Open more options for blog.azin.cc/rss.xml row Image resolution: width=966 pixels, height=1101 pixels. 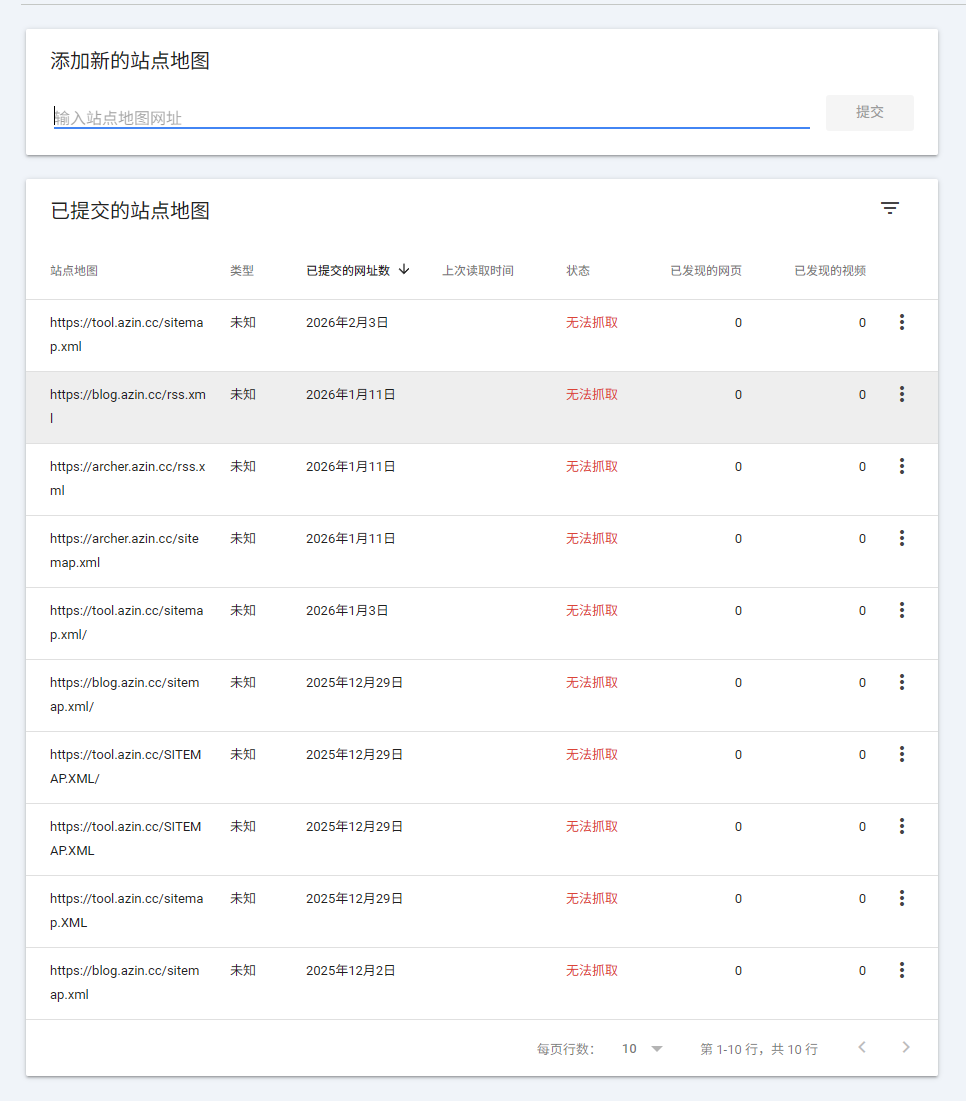pyautogui.click(x=901, y=394)
